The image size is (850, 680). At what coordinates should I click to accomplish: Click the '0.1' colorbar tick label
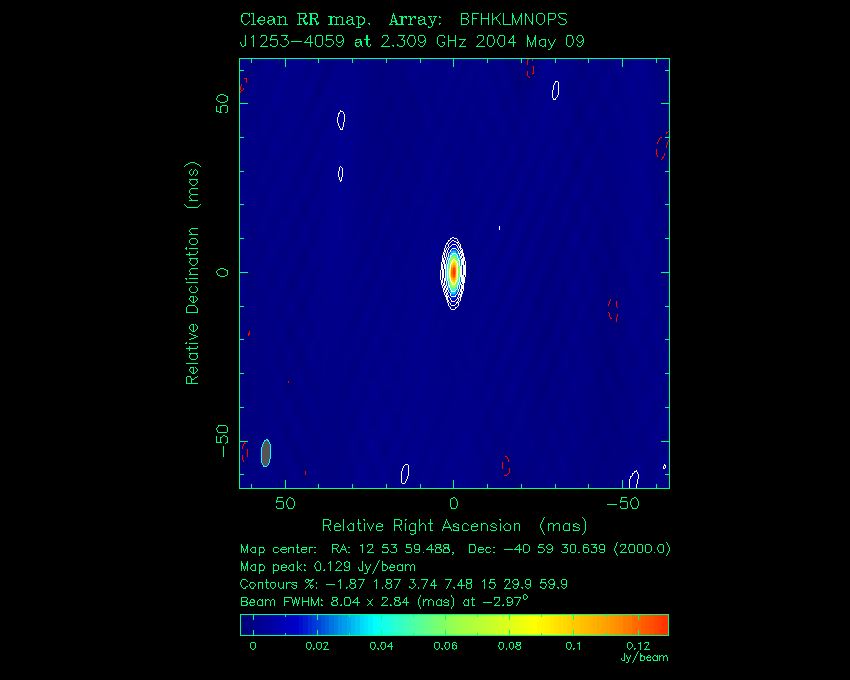coord(573,646)
